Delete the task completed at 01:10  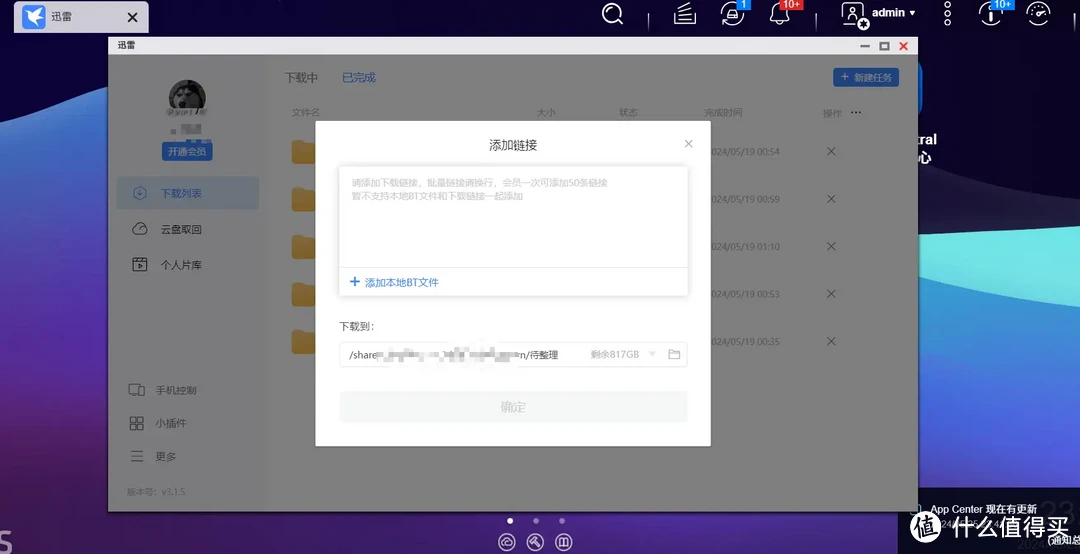(x=831, y=246)
